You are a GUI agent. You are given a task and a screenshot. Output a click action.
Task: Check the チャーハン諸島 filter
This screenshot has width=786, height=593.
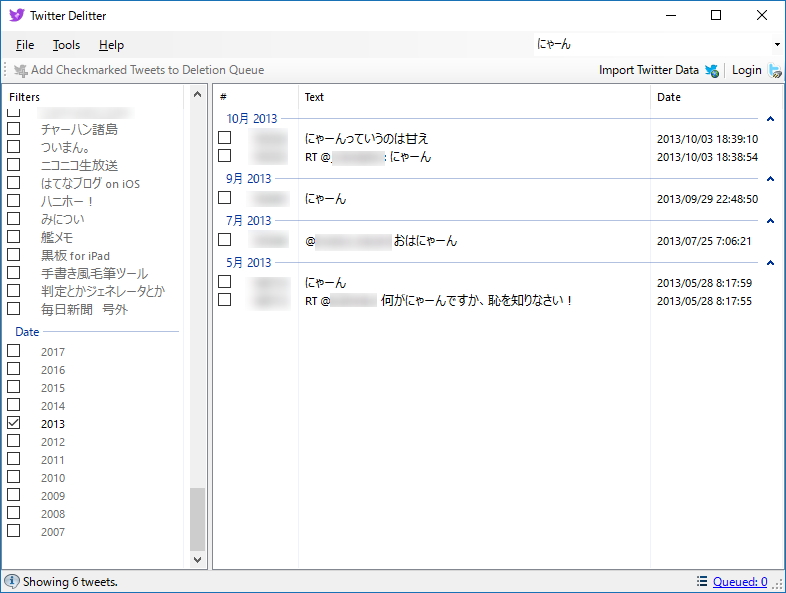pos(14,129)
